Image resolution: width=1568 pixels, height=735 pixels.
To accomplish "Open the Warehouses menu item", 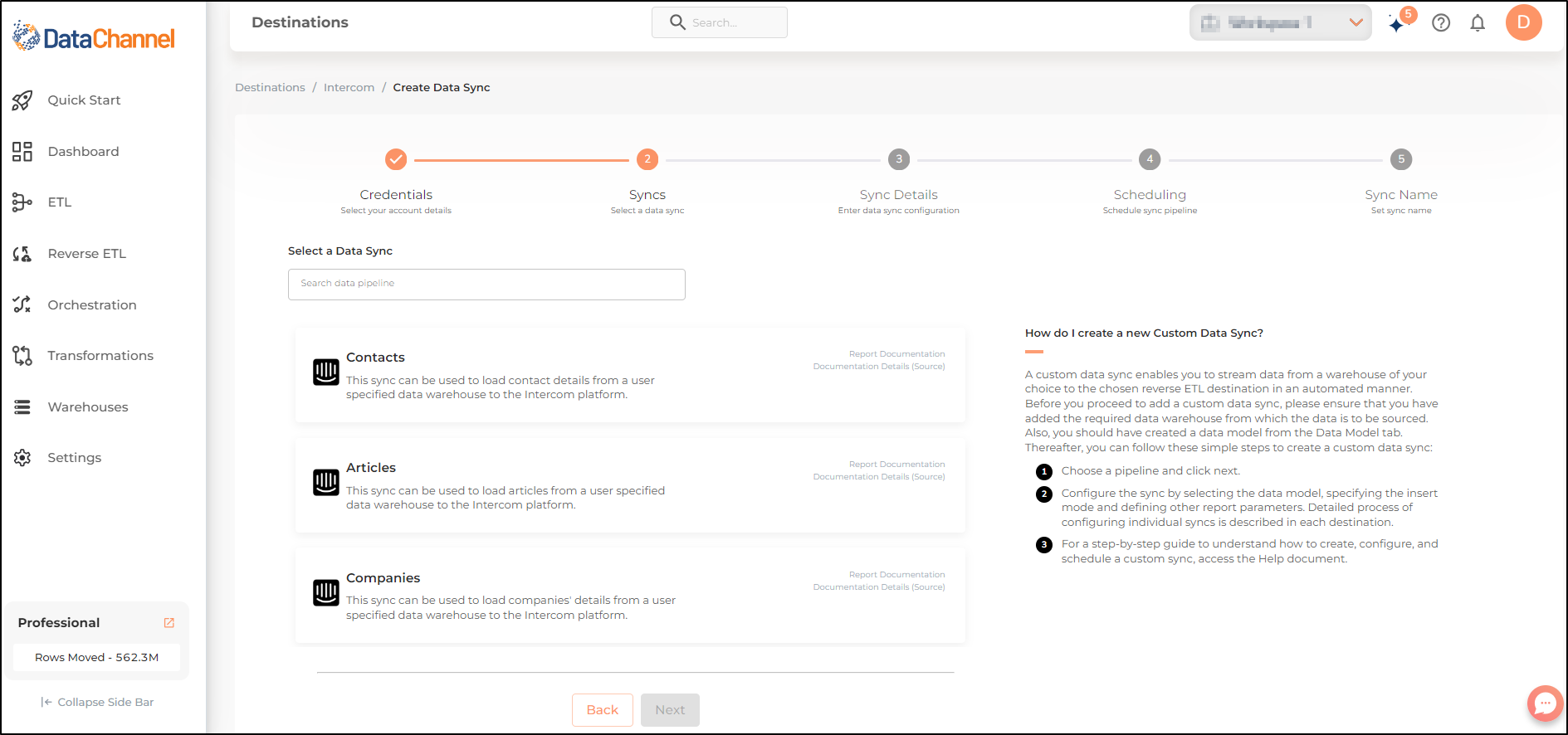I will pyautogui.click(x=88, y=407).
